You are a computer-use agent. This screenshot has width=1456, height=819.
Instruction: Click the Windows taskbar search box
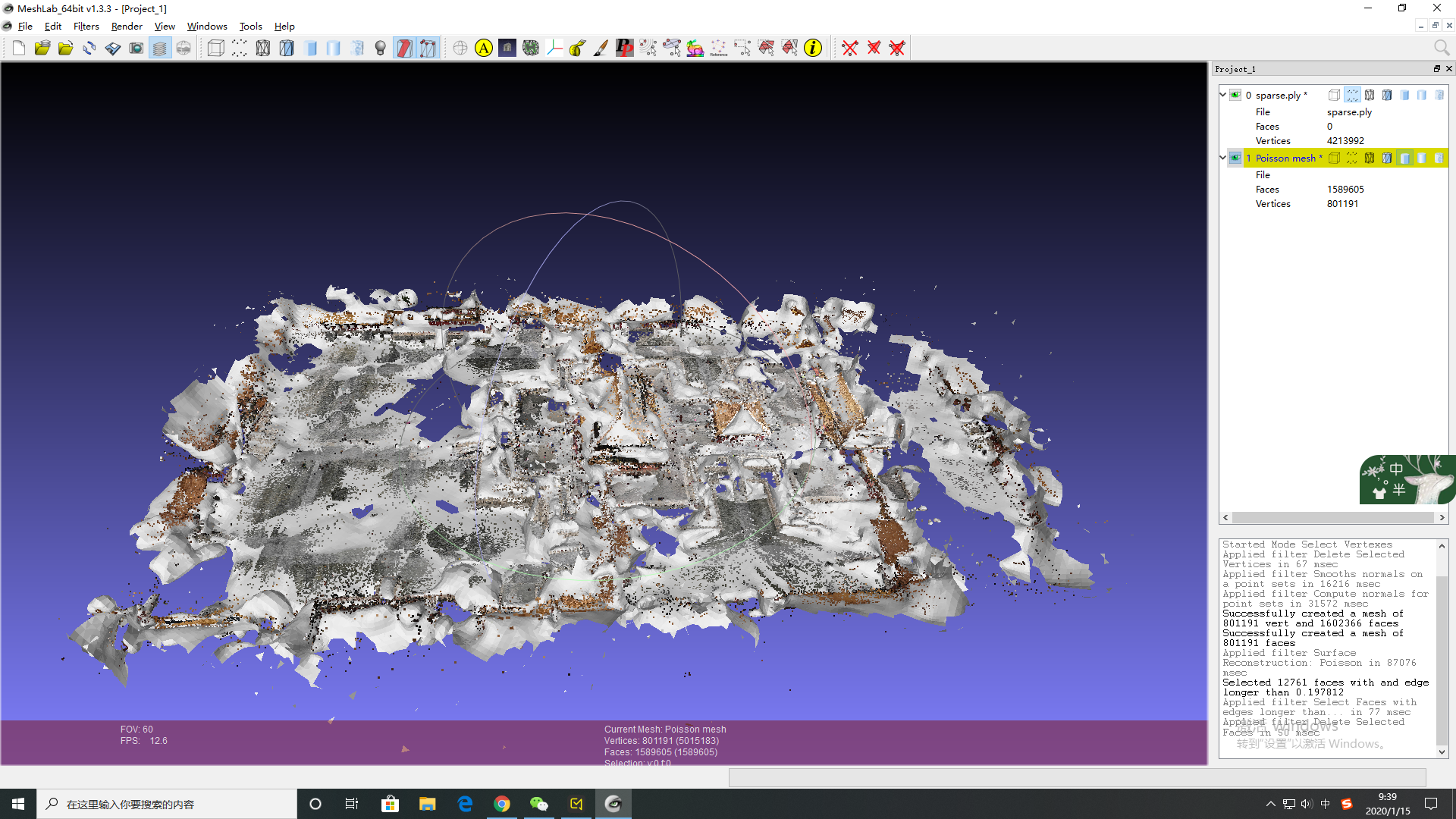coord(167,804)
